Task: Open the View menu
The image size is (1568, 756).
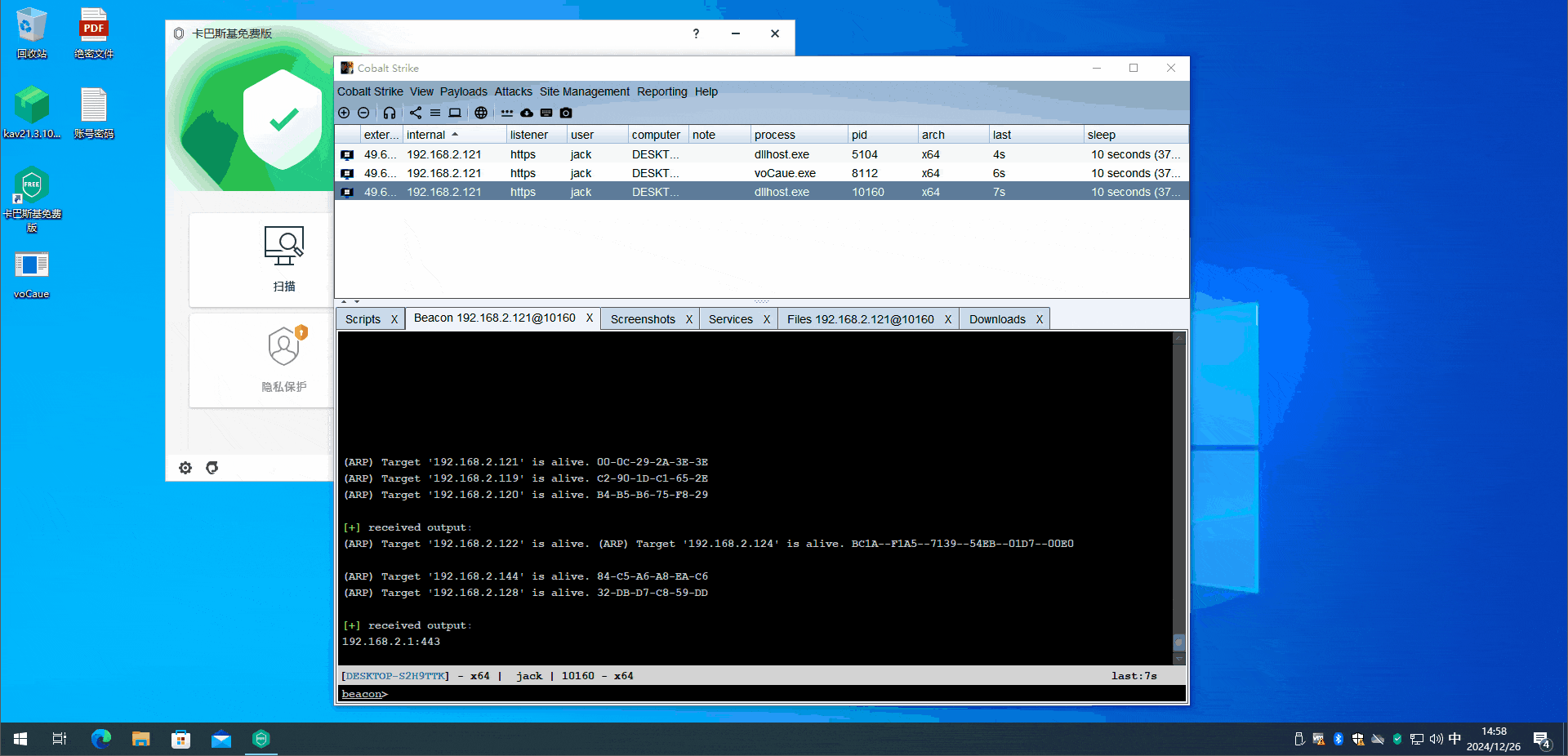Action: pos(421,91)
